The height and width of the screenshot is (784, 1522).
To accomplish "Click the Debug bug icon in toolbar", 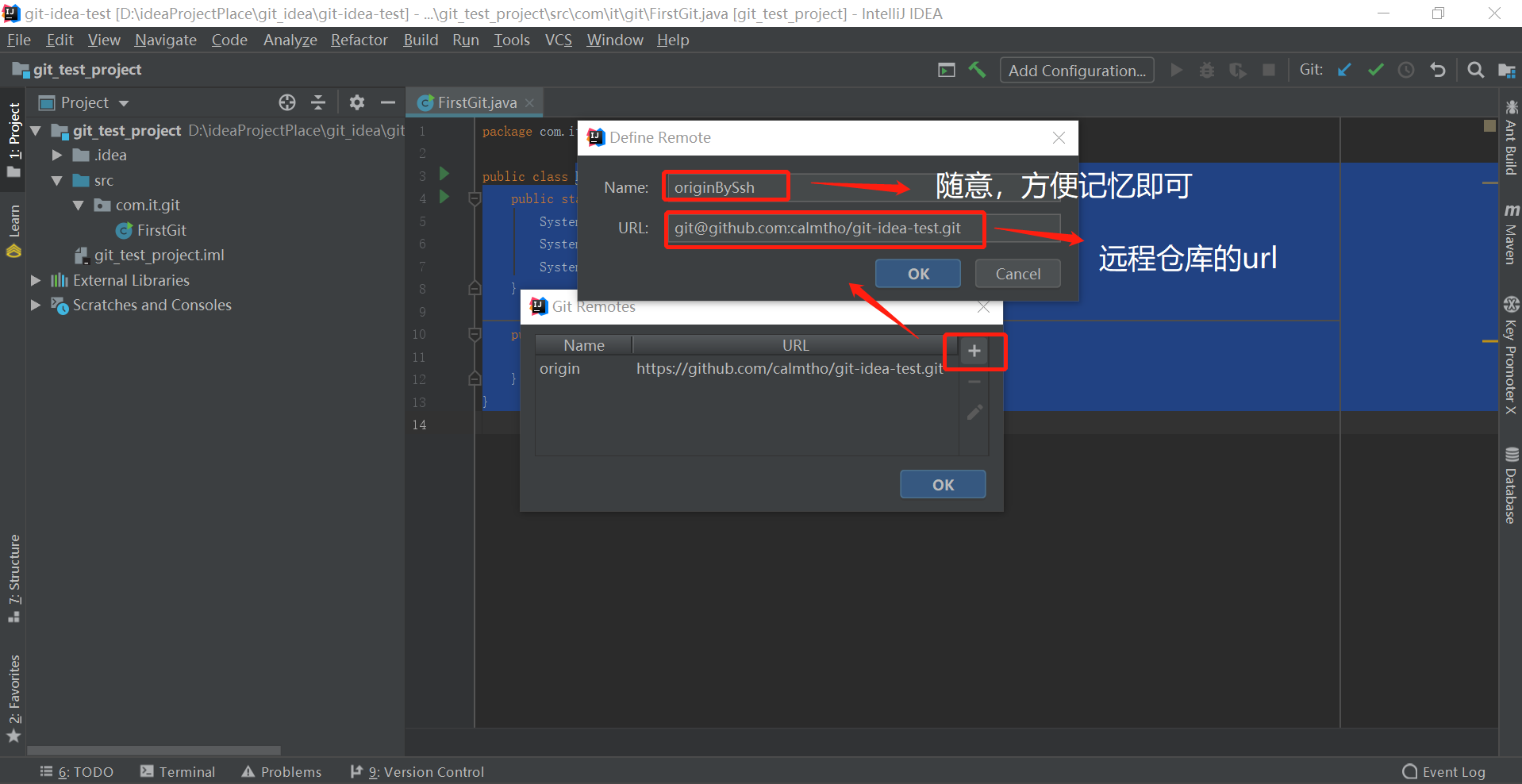I will point(1207,70).
